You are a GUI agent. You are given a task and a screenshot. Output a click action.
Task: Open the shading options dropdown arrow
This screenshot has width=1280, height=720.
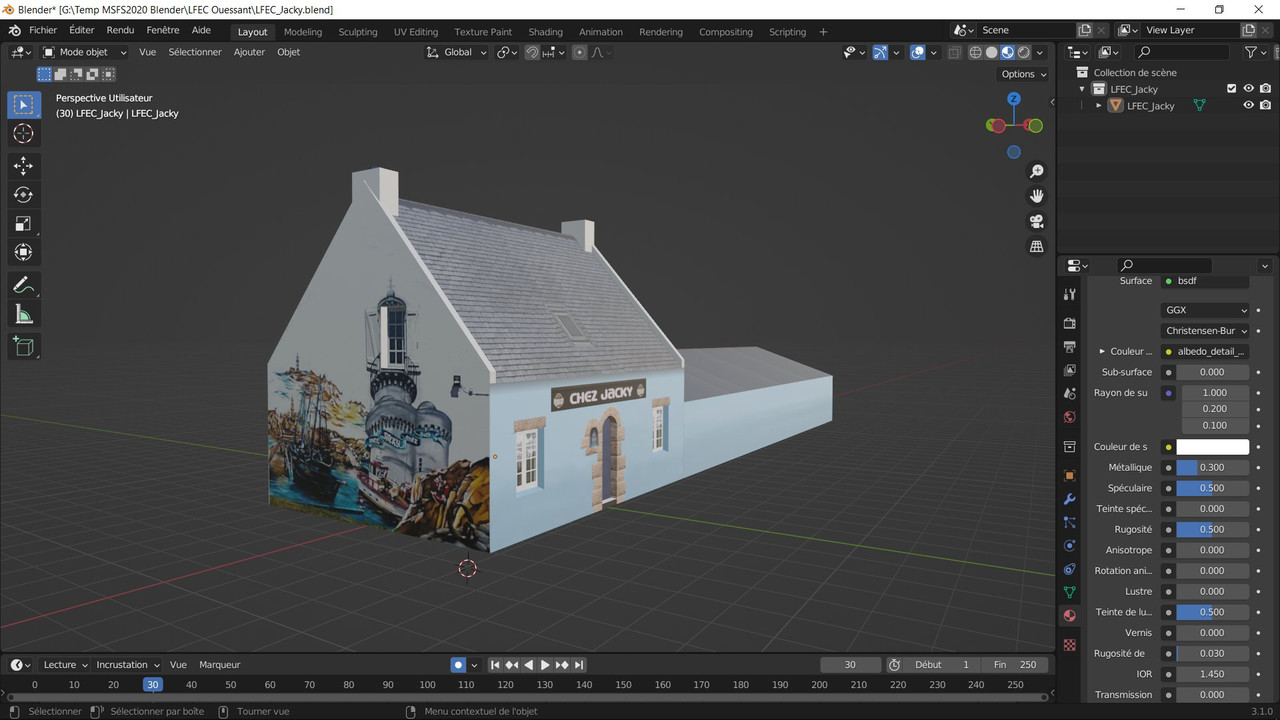(x=1040, y=52)
